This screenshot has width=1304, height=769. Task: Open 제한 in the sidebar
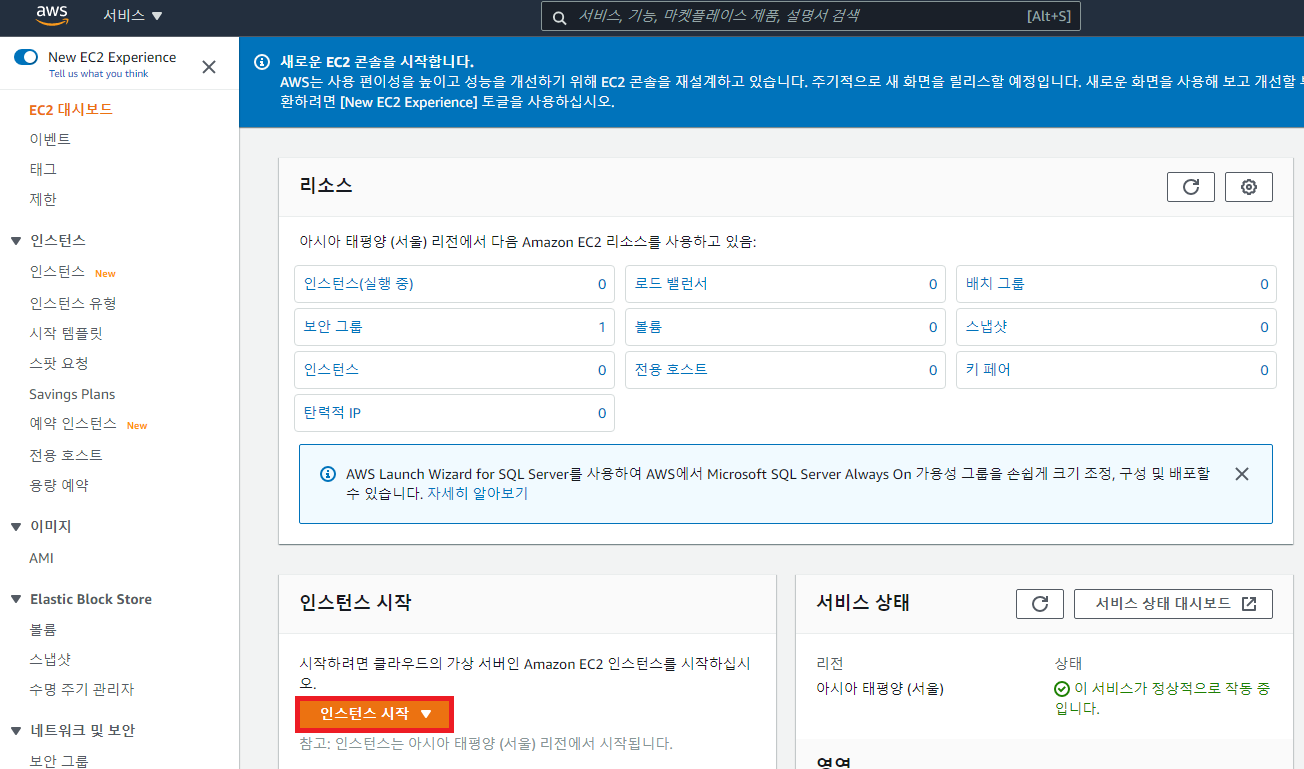(x=43, y=199)
